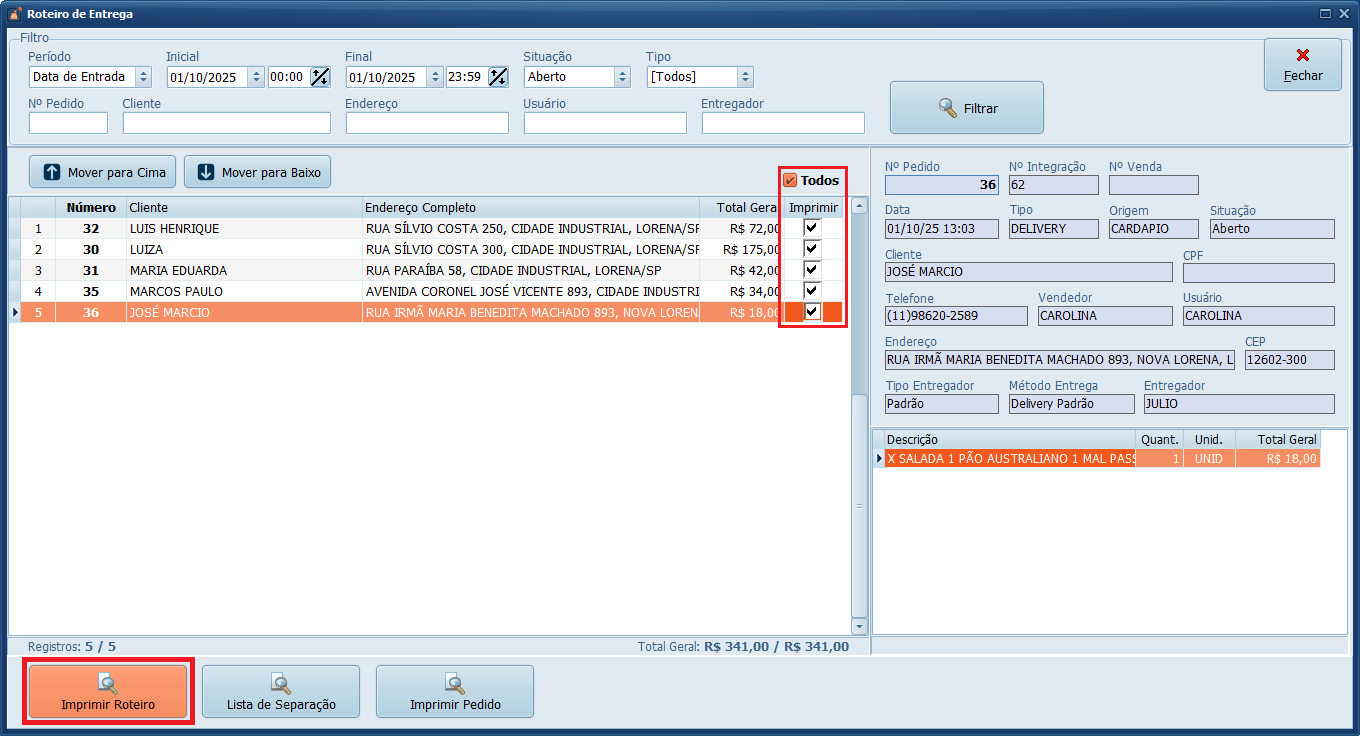Uncheck Imprimir for LUIS HENRIQUE
The image size is (1360, 736).
[x=812, y=228]
